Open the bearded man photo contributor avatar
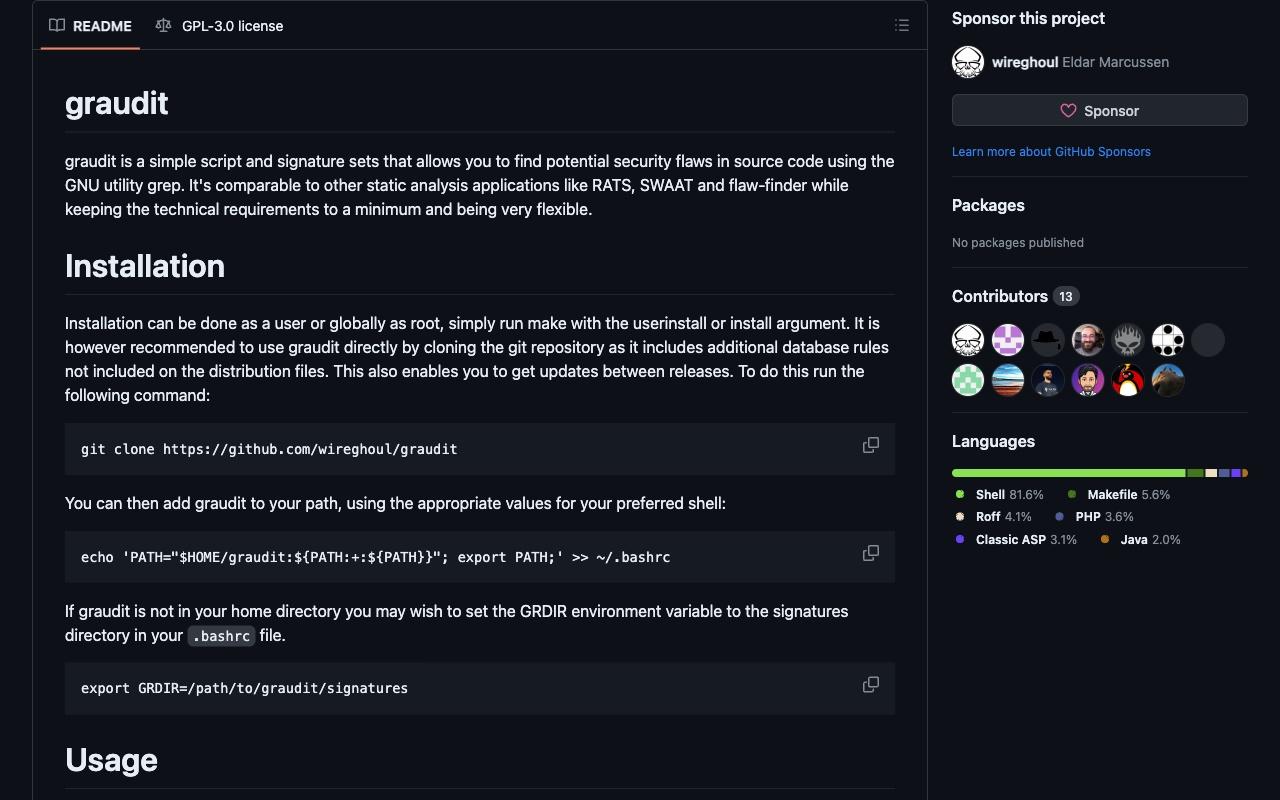This screenshot has height=800, width=1280. tap(1088, 340)
